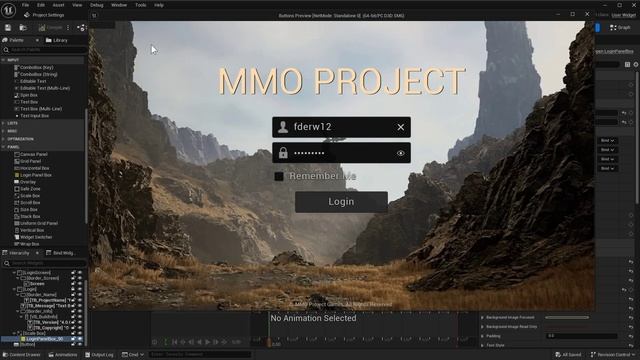
Task: Toggle visibility of TB_Message in hierarchy
Action: click(80, 306)
